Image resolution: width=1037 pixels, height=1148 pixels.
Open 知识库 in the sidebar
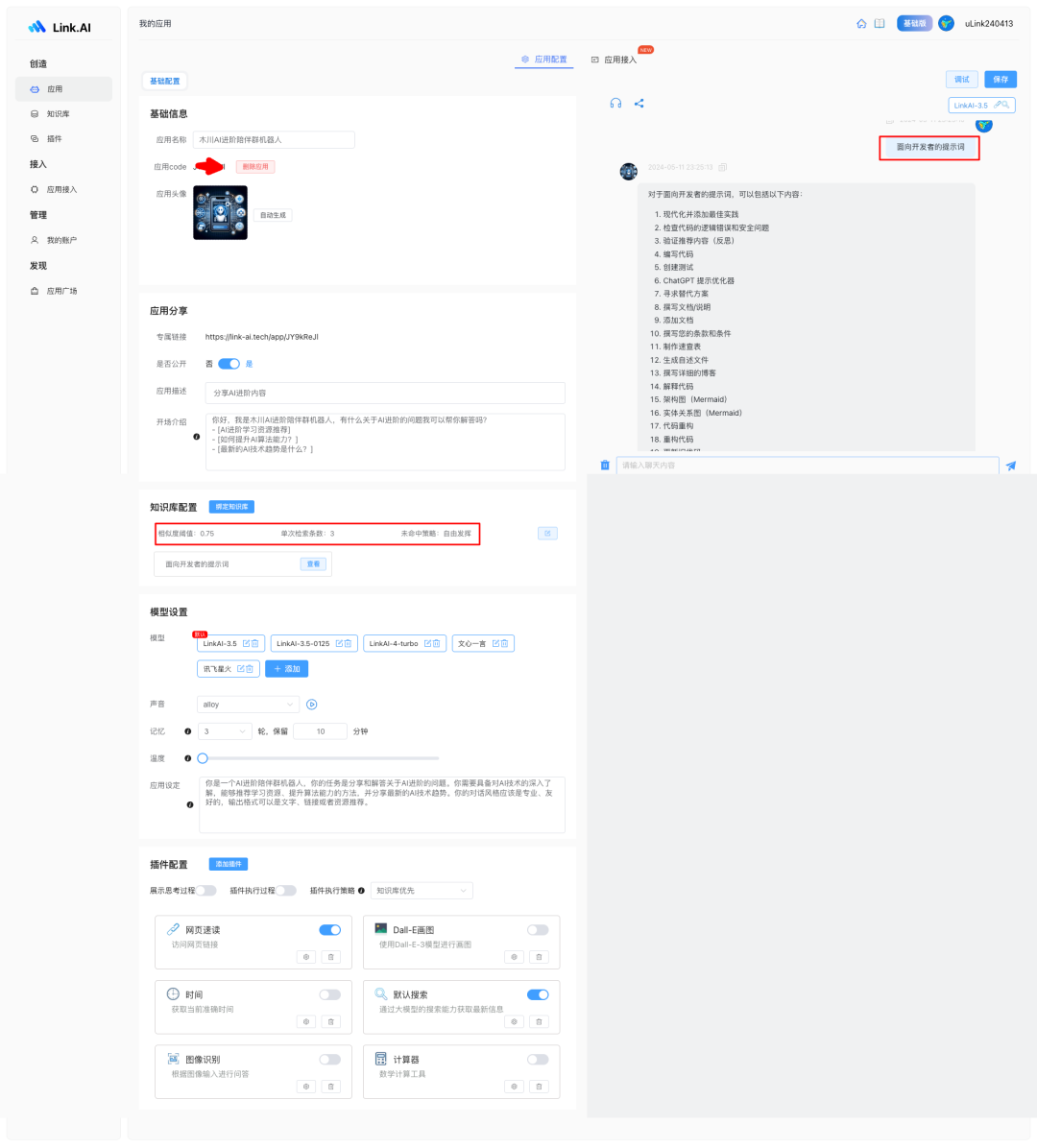point(63,114)
